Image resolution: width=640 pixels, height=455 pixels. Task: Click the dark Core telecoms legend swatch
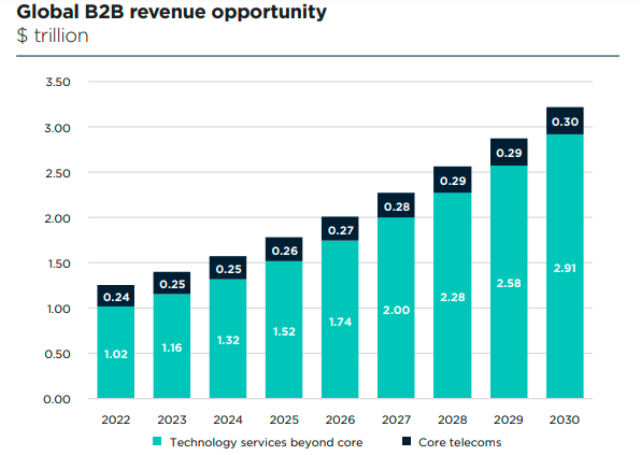(x=406, y=441)
